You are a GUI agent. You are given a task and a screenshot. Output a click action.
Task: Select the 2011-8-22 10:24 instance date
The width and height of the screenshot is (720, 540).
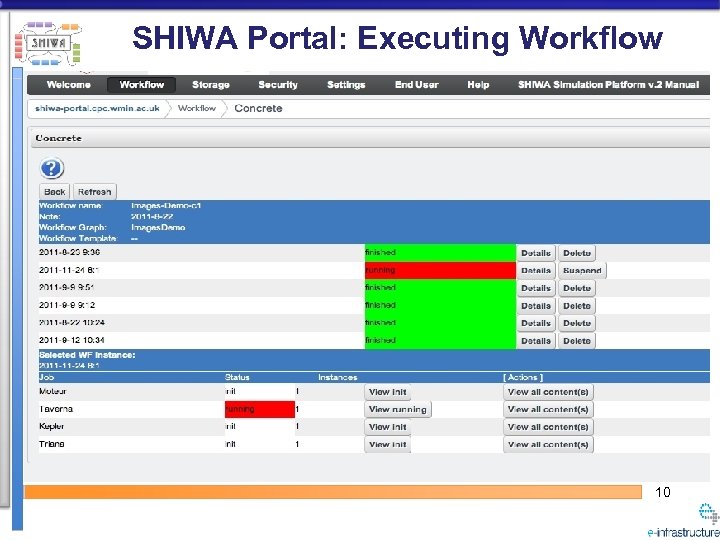point(72,322)
